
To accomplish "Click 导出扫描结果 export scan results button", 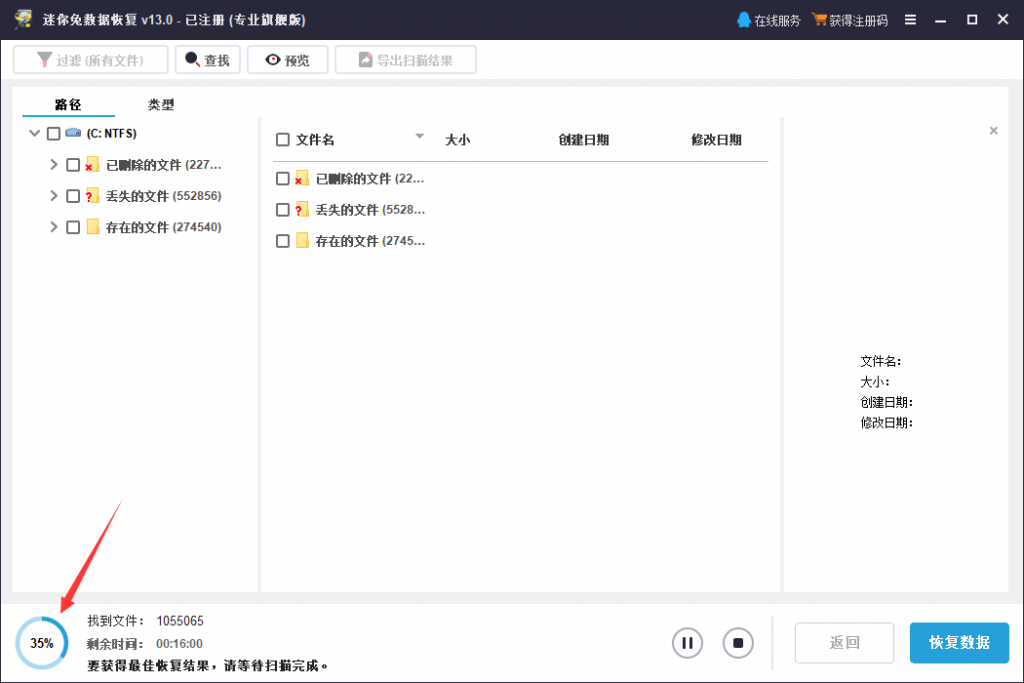I will pyautogui.click(x=406, y=60).
